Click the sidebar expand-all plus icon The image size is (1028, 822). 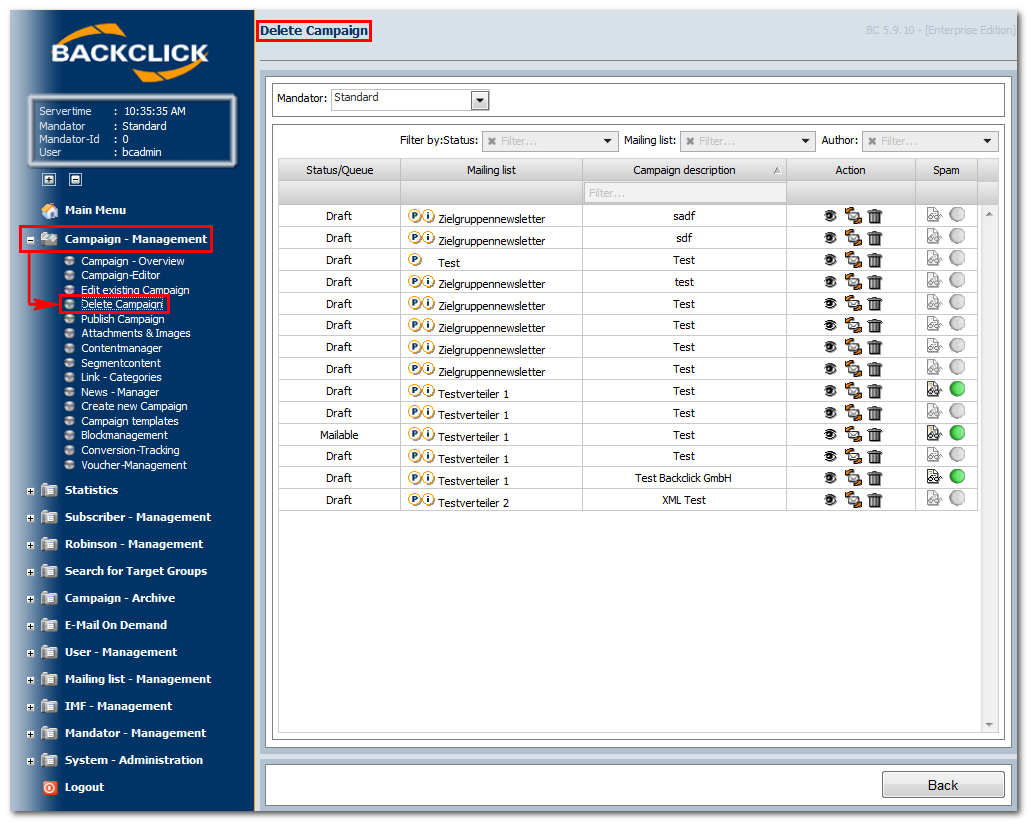pos(49,179)
